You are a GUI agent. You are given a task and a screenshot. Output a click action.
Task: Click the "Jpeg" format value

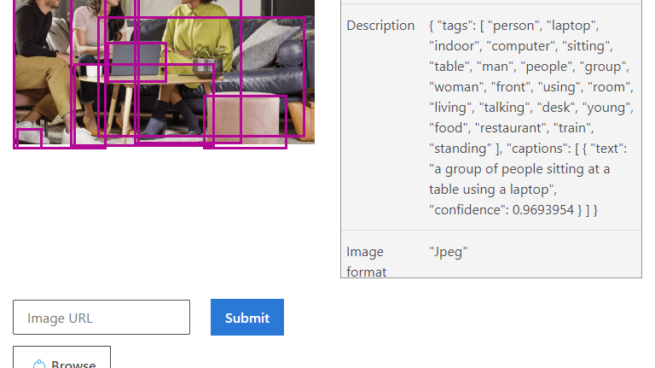(448, 252)
